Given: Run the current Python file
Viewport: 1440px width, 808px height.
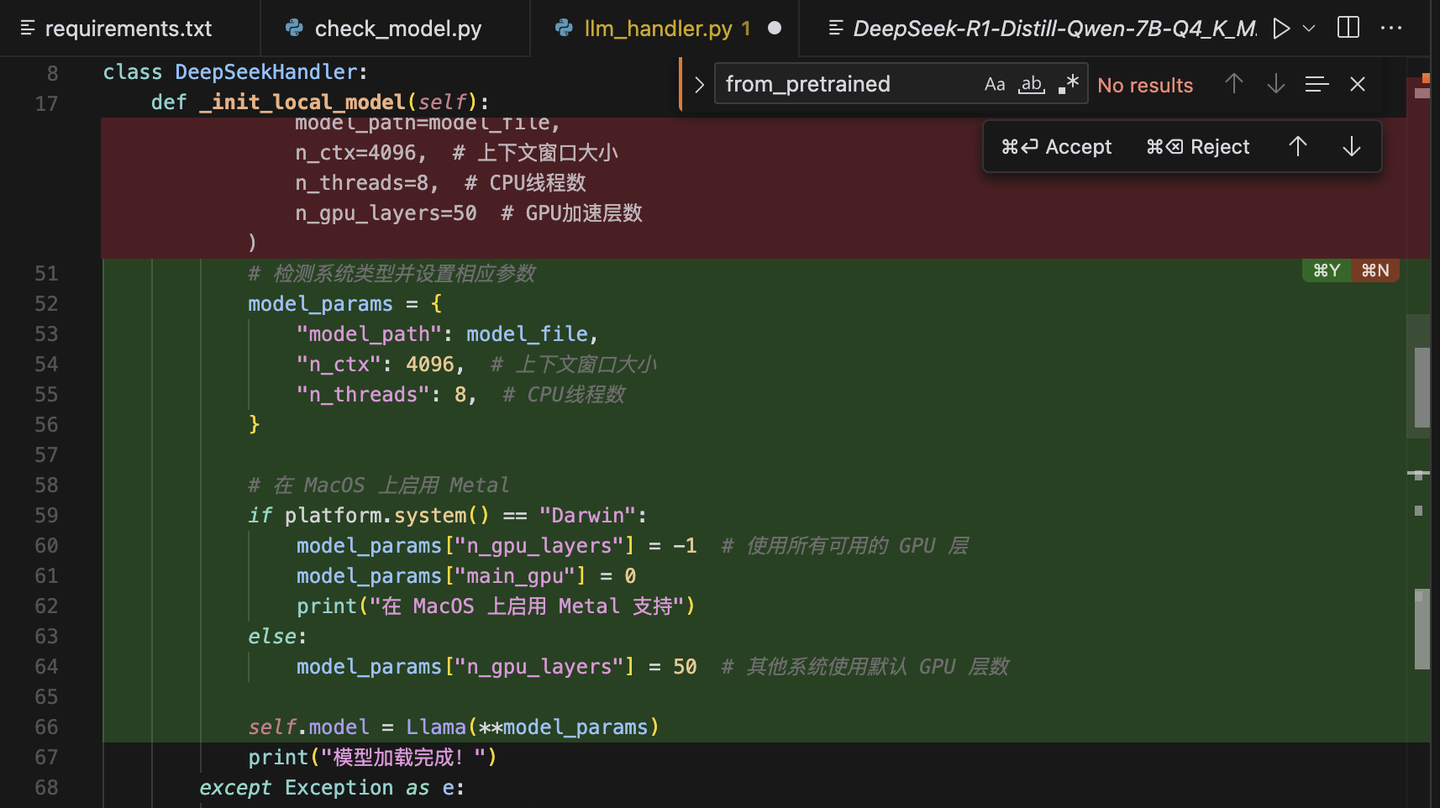Looking at the screenshot, I should tap(1281, 28).
